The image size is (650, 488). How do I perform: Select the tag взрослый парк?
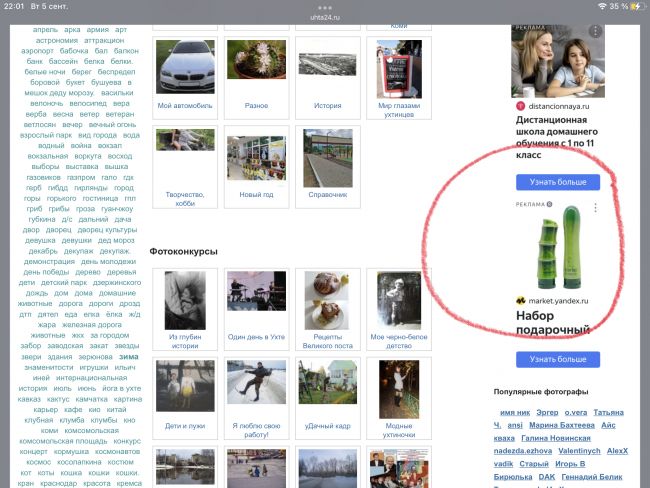coord(46,135)
